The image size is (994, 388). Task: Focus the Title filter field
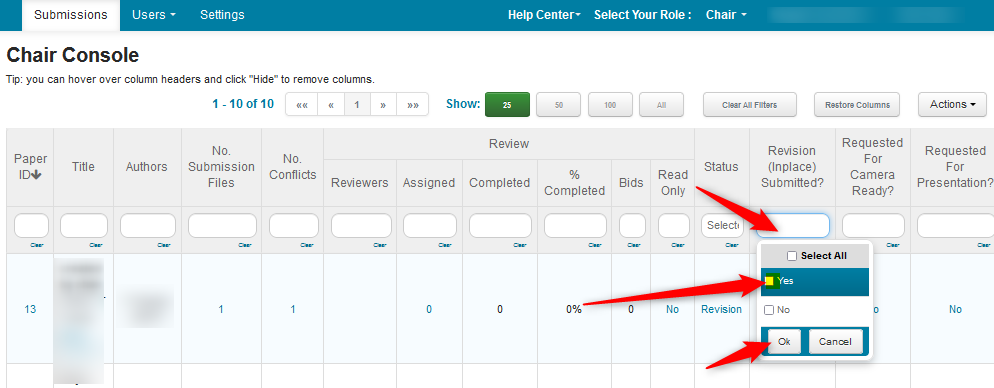point(84,226)
